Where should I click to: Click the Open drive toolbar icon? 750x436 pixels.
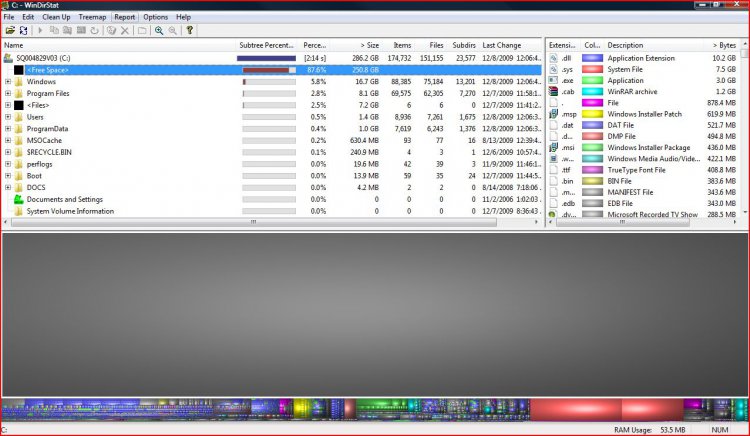(x=10, y=31)
